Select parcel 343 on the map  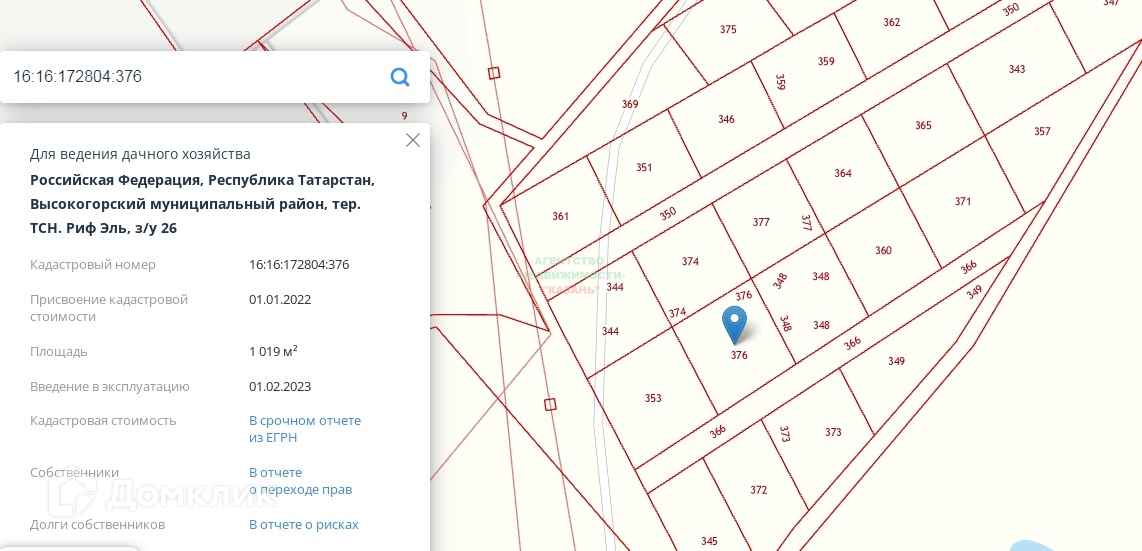[1017, 69]
